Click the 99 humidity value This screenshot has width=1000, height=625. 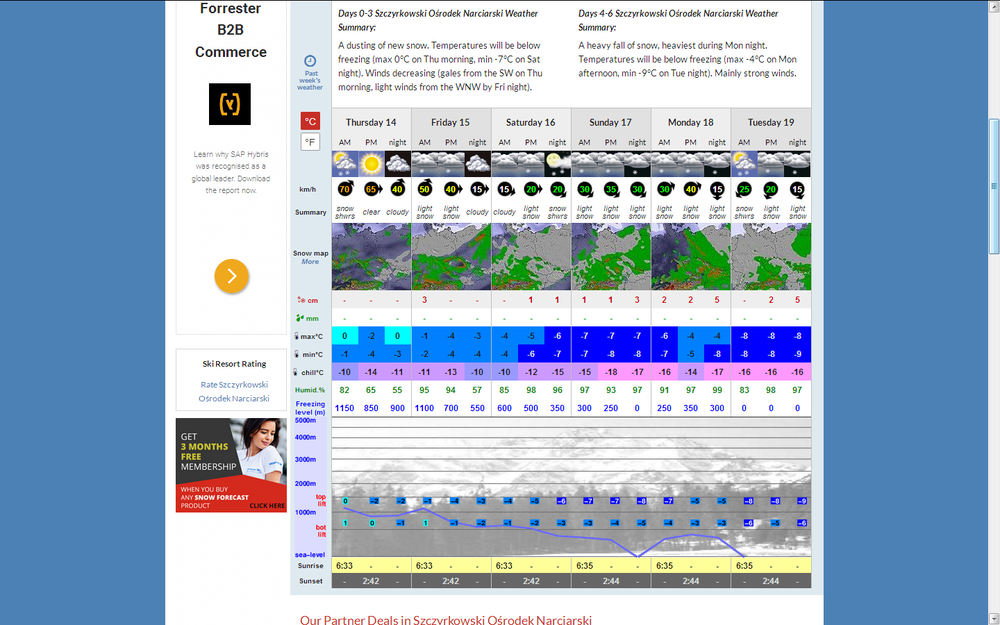click(717, 390)
